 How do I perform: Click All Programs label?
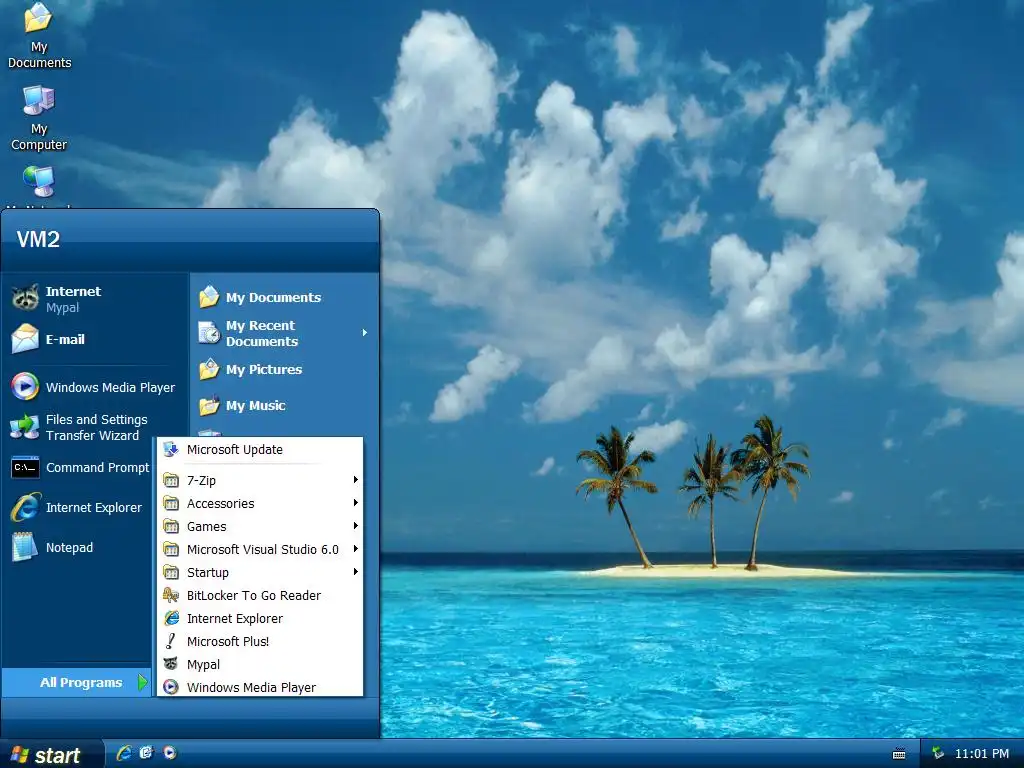(x=81, y=682)
